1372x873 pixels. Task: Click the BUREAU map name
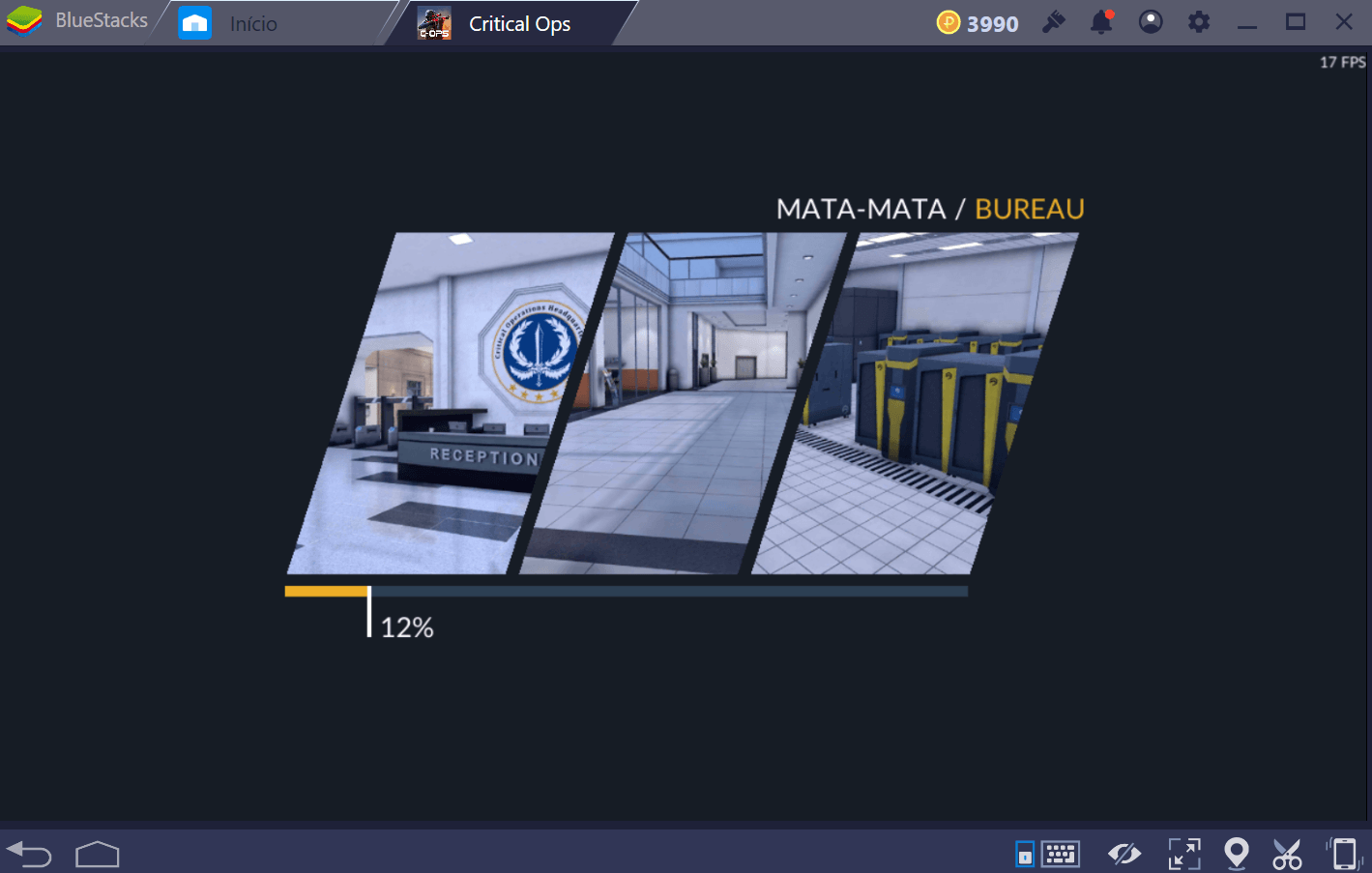point(1030,209)
